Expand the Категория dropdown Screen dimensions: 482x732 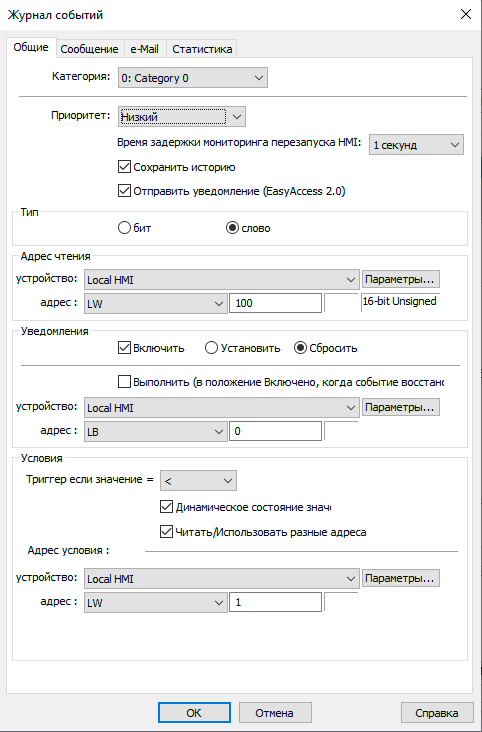pos(192,78)
